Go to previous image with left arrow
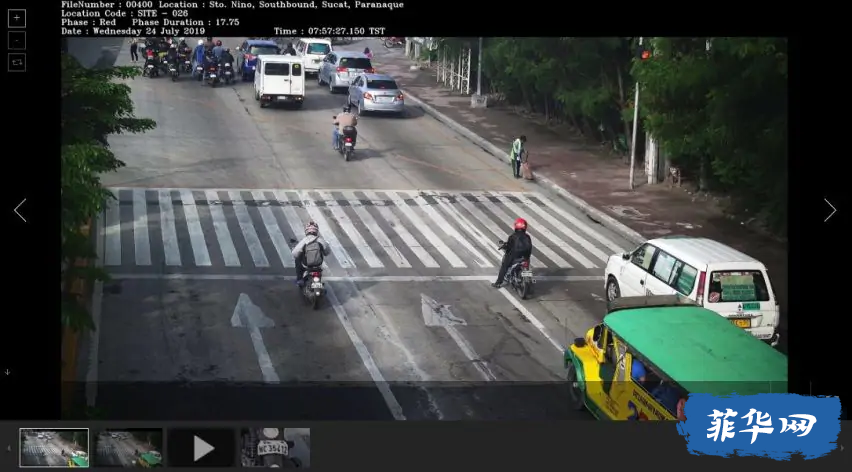The height and width of the screenshot is (472, 852). tap(20, 210)
